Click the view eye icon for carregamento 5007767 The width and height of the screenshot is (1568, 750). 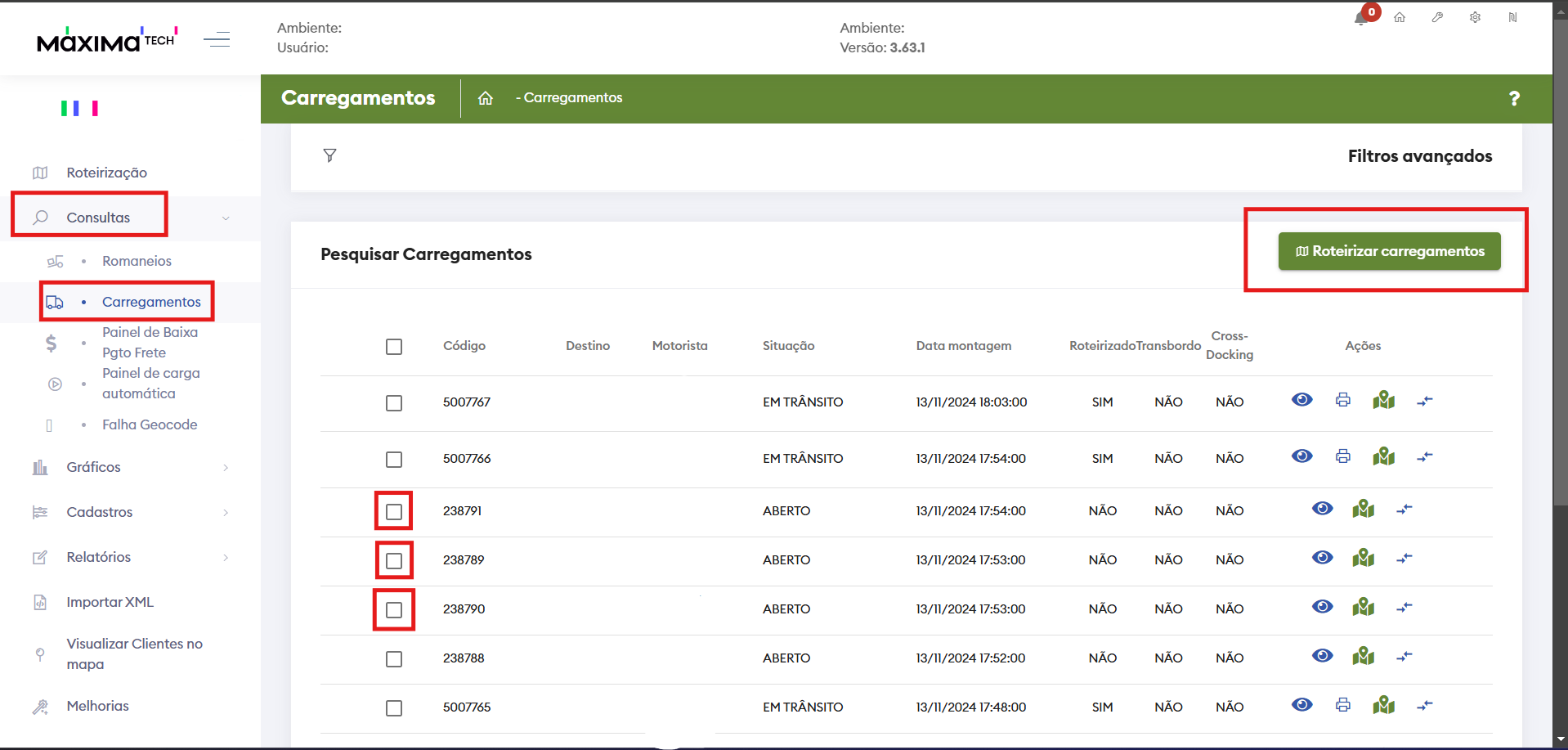click(x=1301, y=400)
